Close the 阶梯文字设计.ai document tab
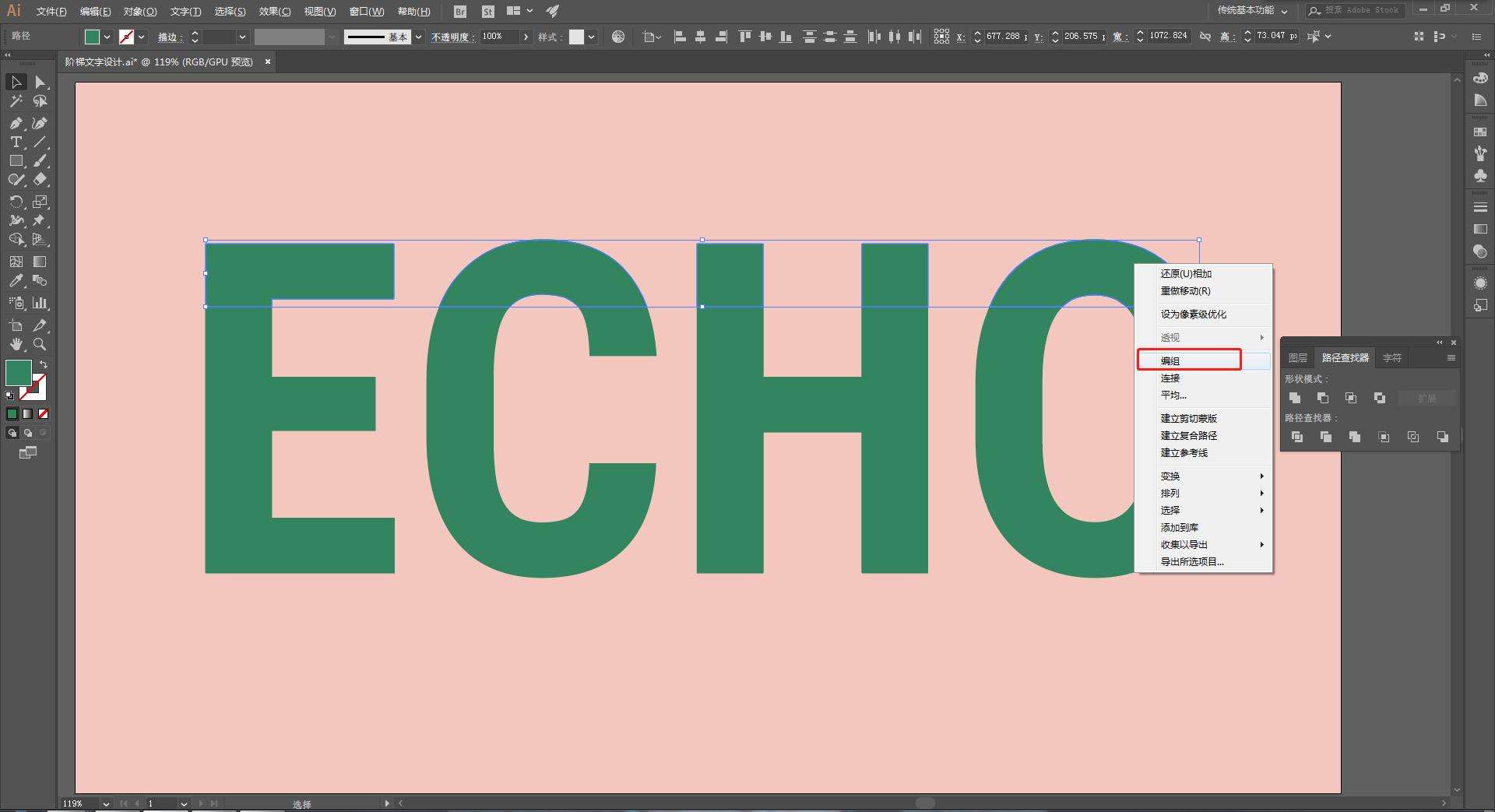Image resolution: width=1495 pixels, height=812 pixels. (x=268, y=62)
